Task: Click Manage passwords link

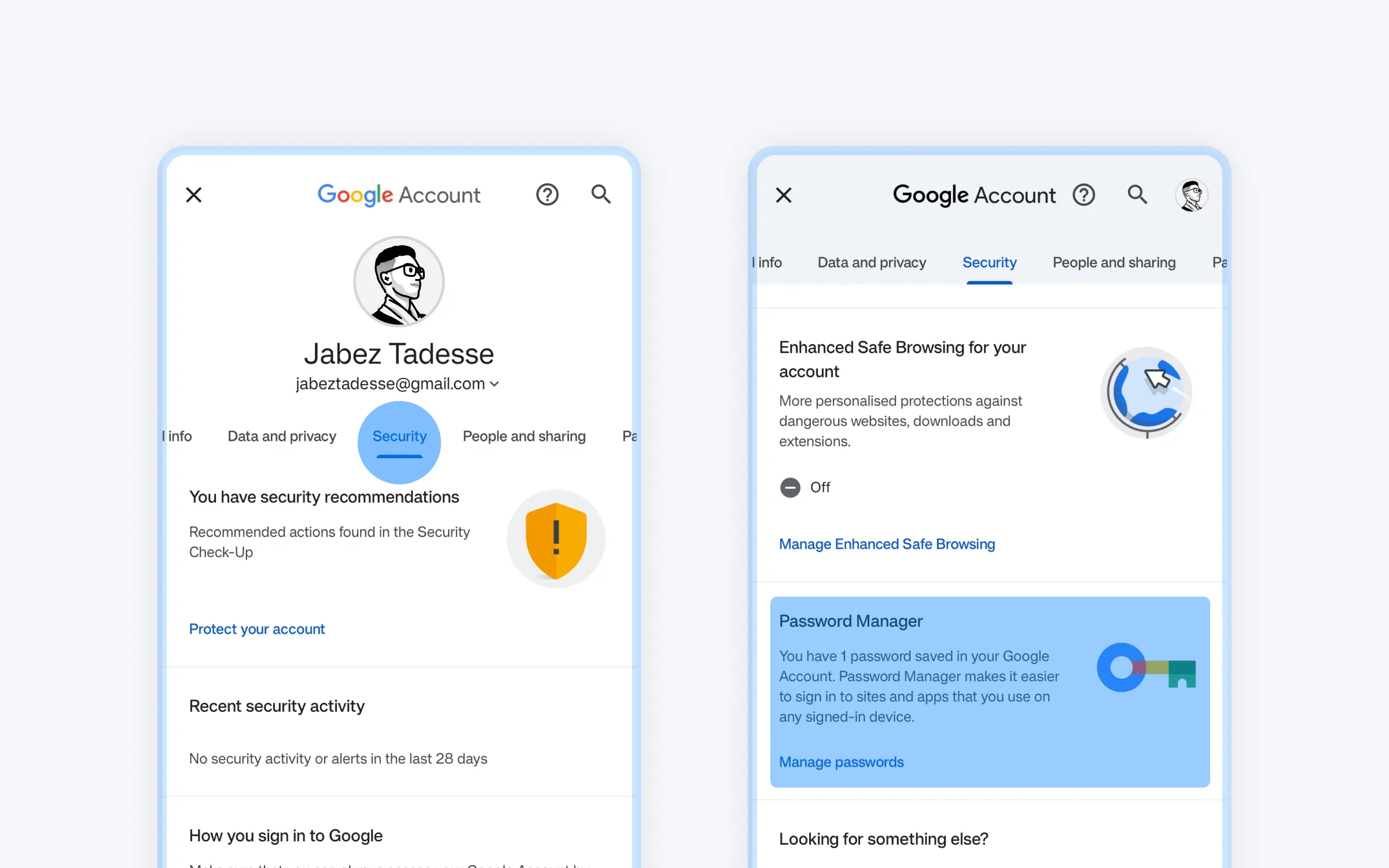Action: [841, 762]
